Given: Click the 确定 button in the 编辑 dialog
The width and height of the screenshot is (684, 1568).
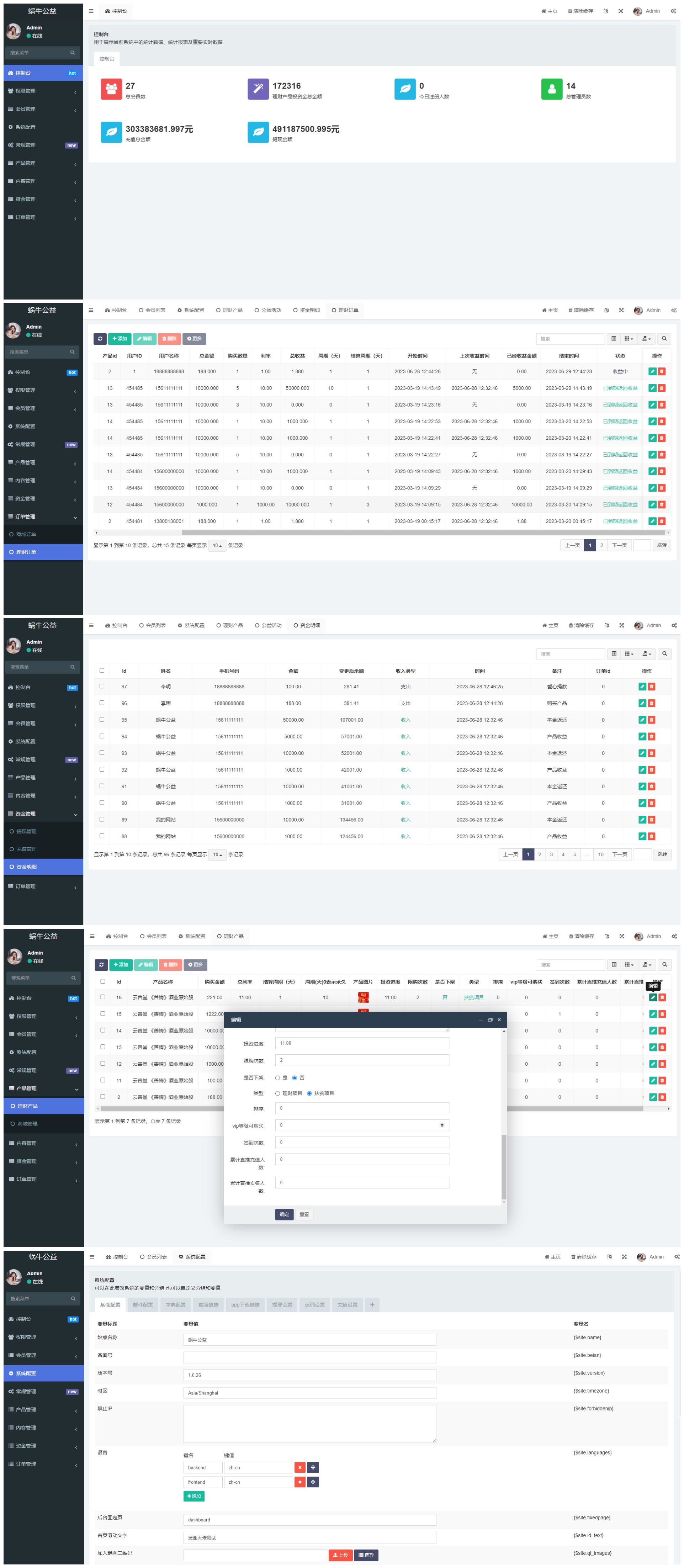Looking at the screenshot, I should coord(284,1214).
